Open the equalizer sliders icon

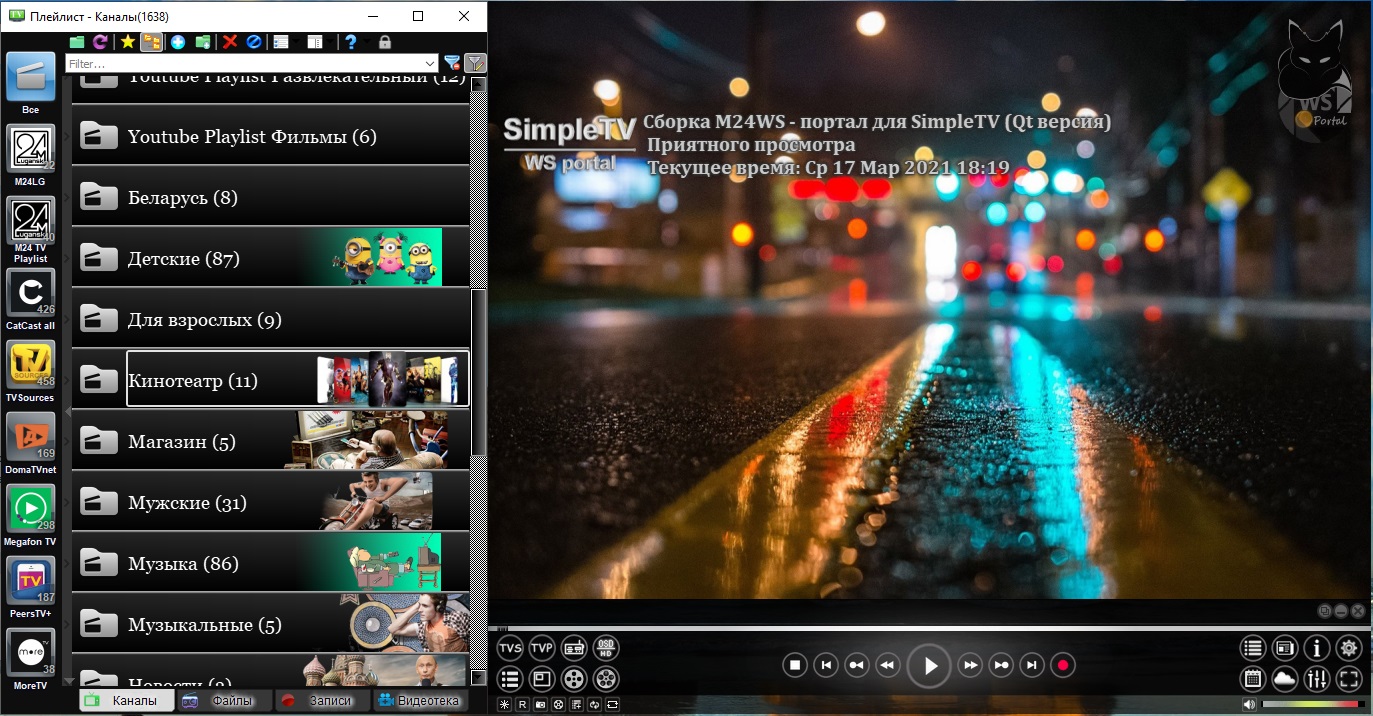pyautogui.click(x=1317, y=680)
